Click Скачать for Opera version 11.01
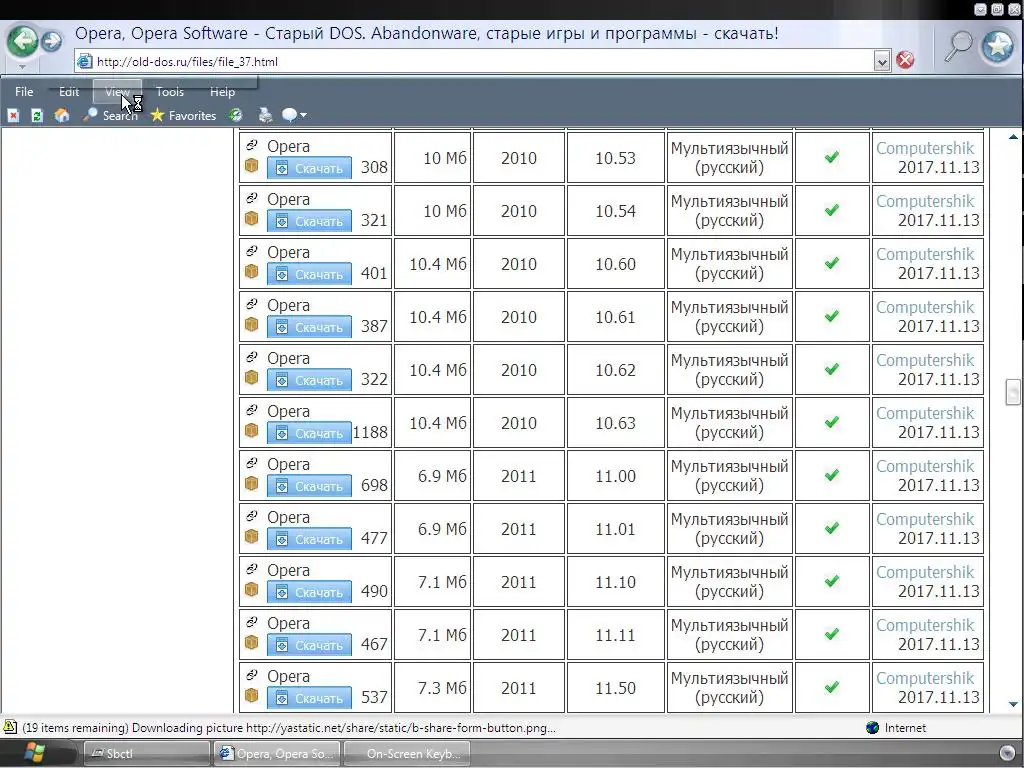 309,539
